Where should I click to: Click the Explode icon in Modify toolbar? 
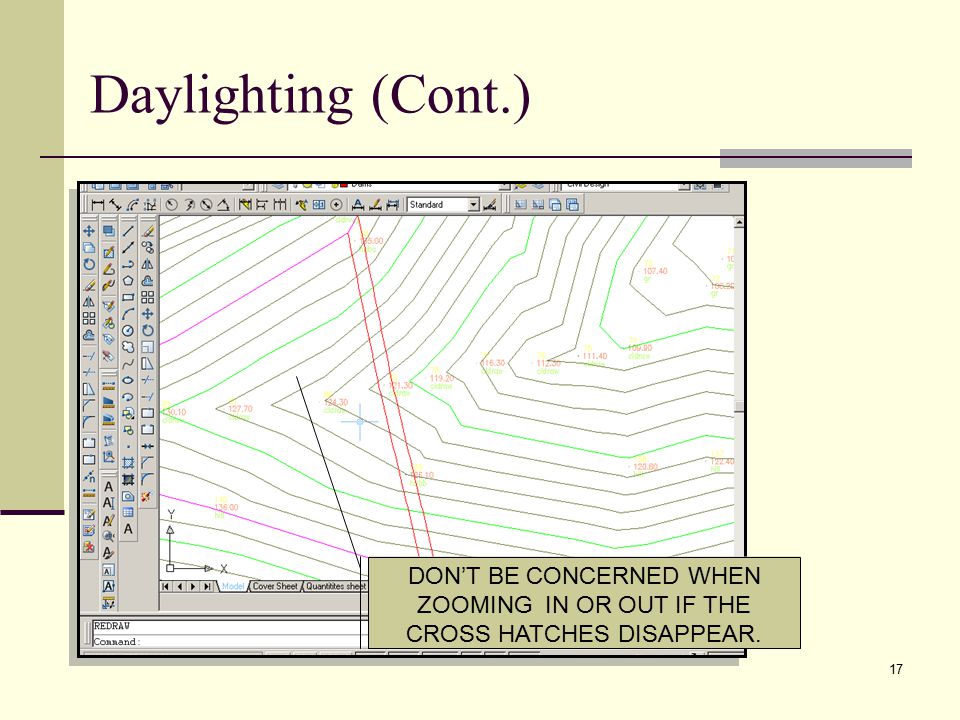tap(148, 496)
